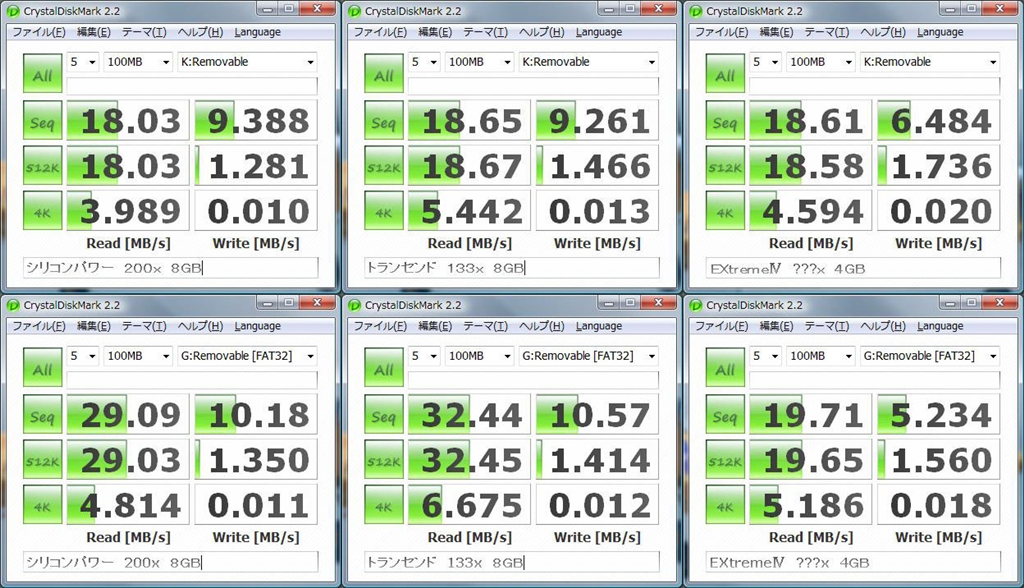Click CrystalDiskMark icon in Silicon Power K: title bar
The height and width of the screenshot is (588, 1024).
coord(12,11)
